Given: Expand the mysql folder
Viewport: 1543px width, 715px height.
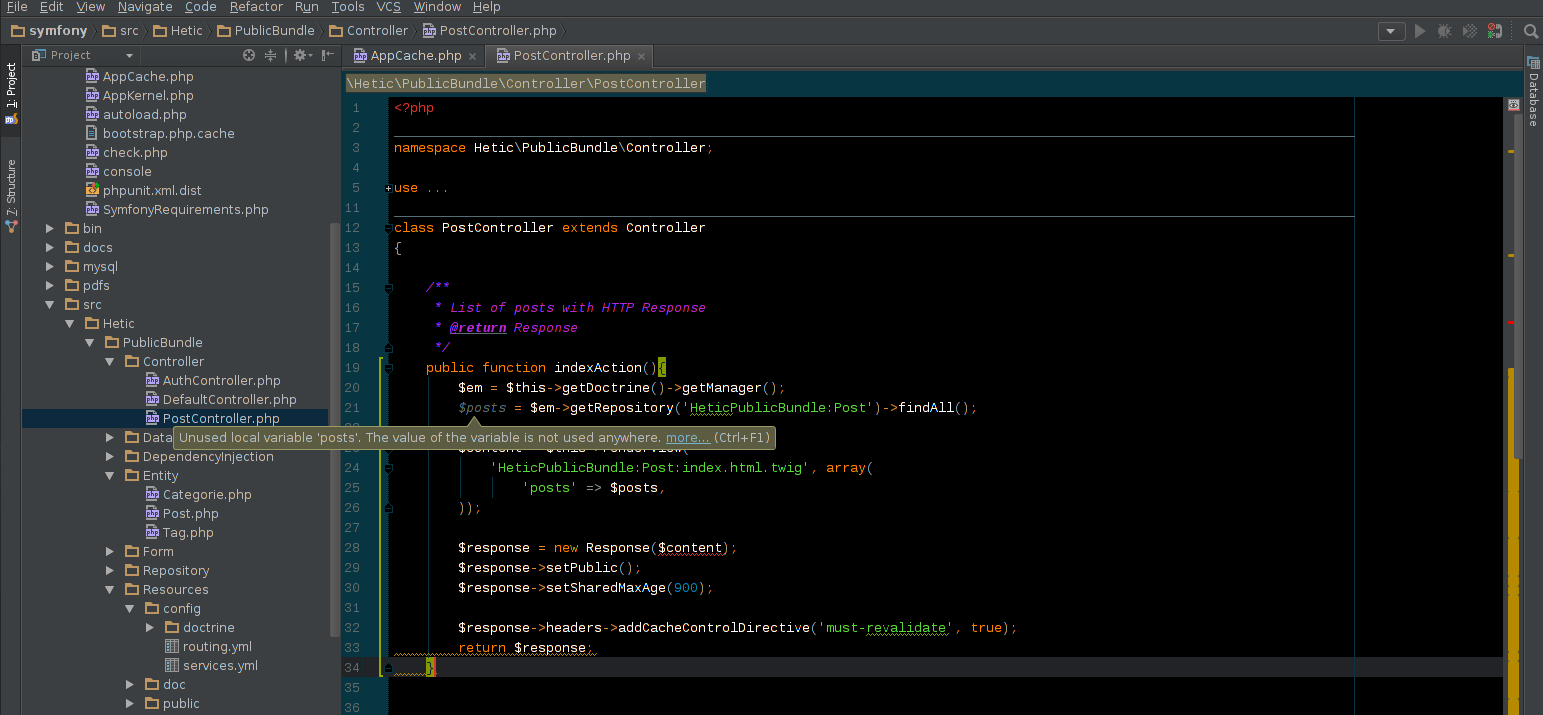Looking at the screenshot, I should click(50, 266).
